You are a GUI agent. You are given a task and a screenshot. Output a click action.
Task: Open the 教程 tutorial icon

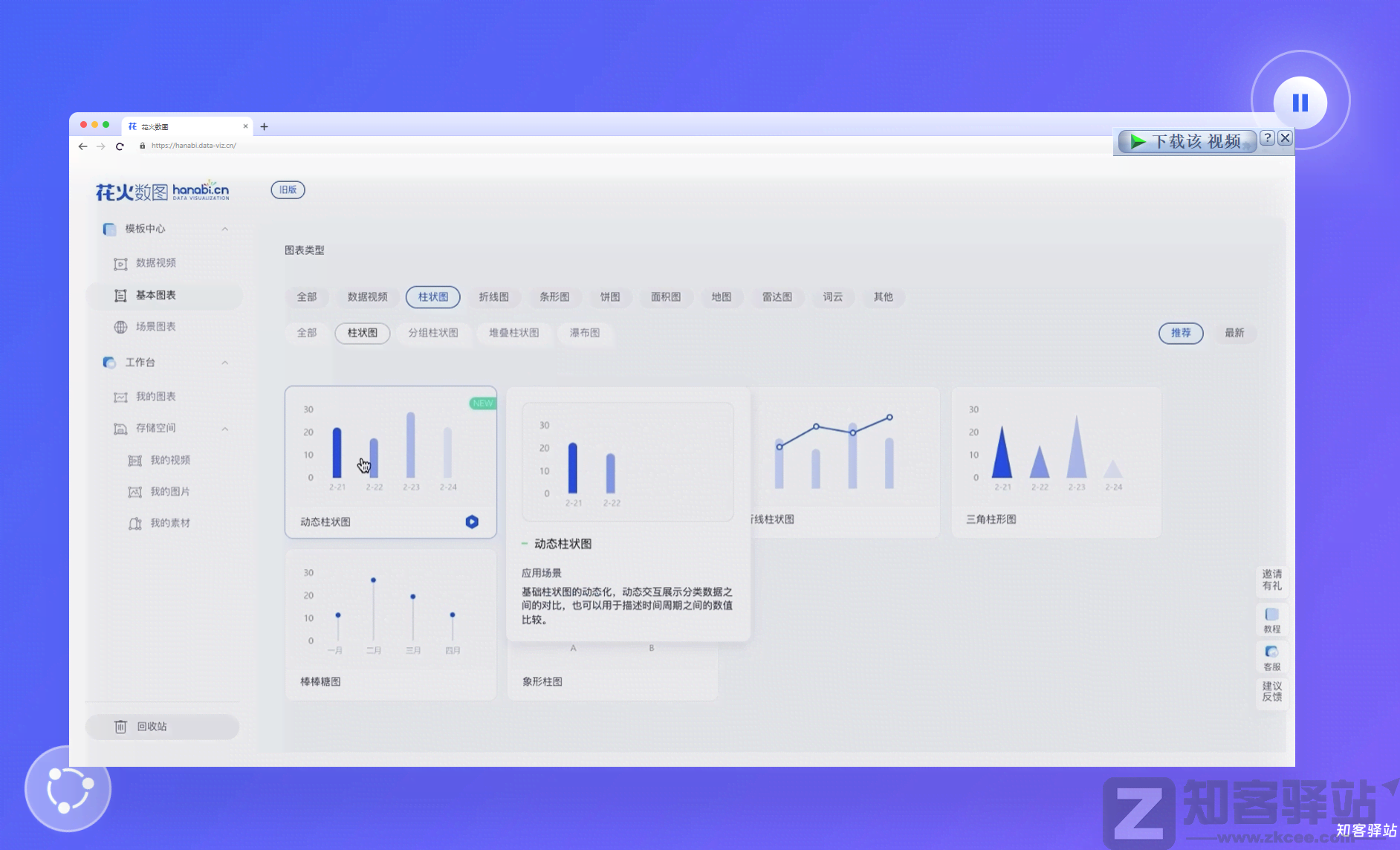1271,620
